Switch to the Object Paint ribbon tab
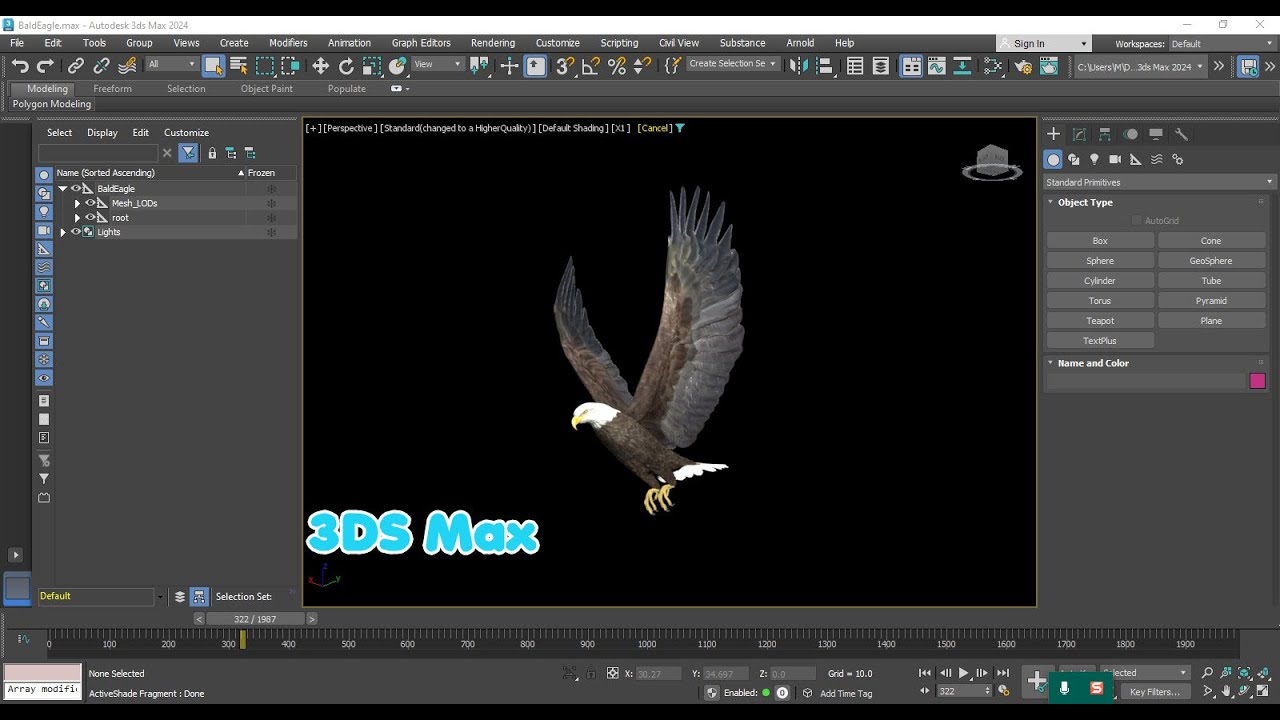 (x=267, y=88)
